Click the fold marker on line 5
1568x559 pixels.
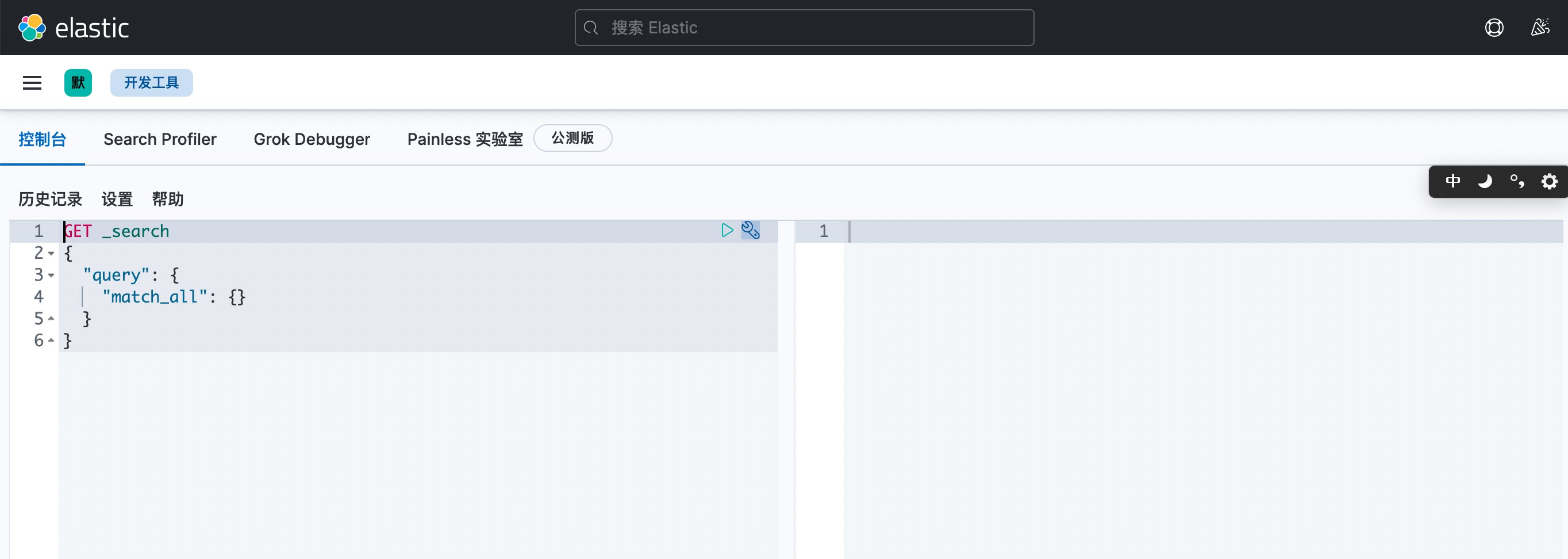pos(51,319)
